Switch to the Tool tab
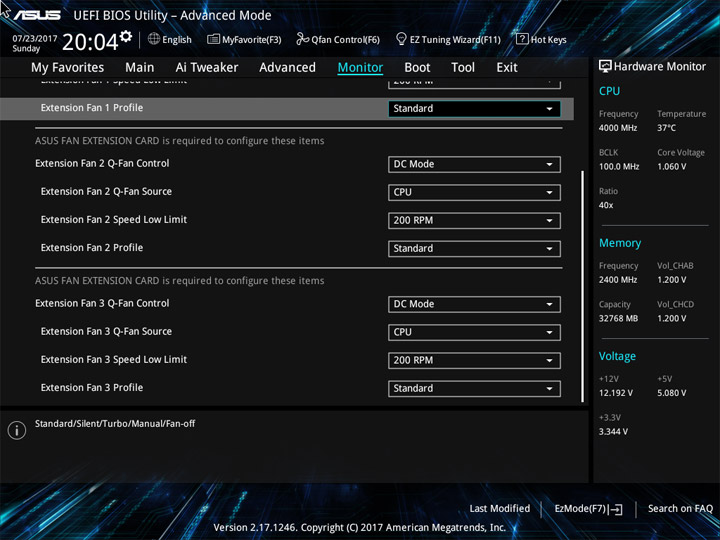Screen dimensions: 720x540 (x=463, y=68)
